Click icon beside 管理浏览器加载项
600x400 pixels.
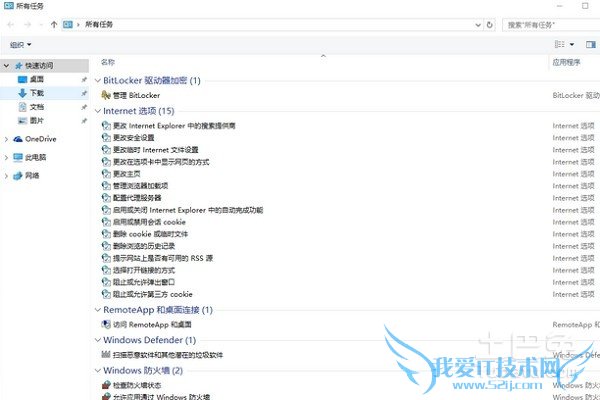click(106, 186)
